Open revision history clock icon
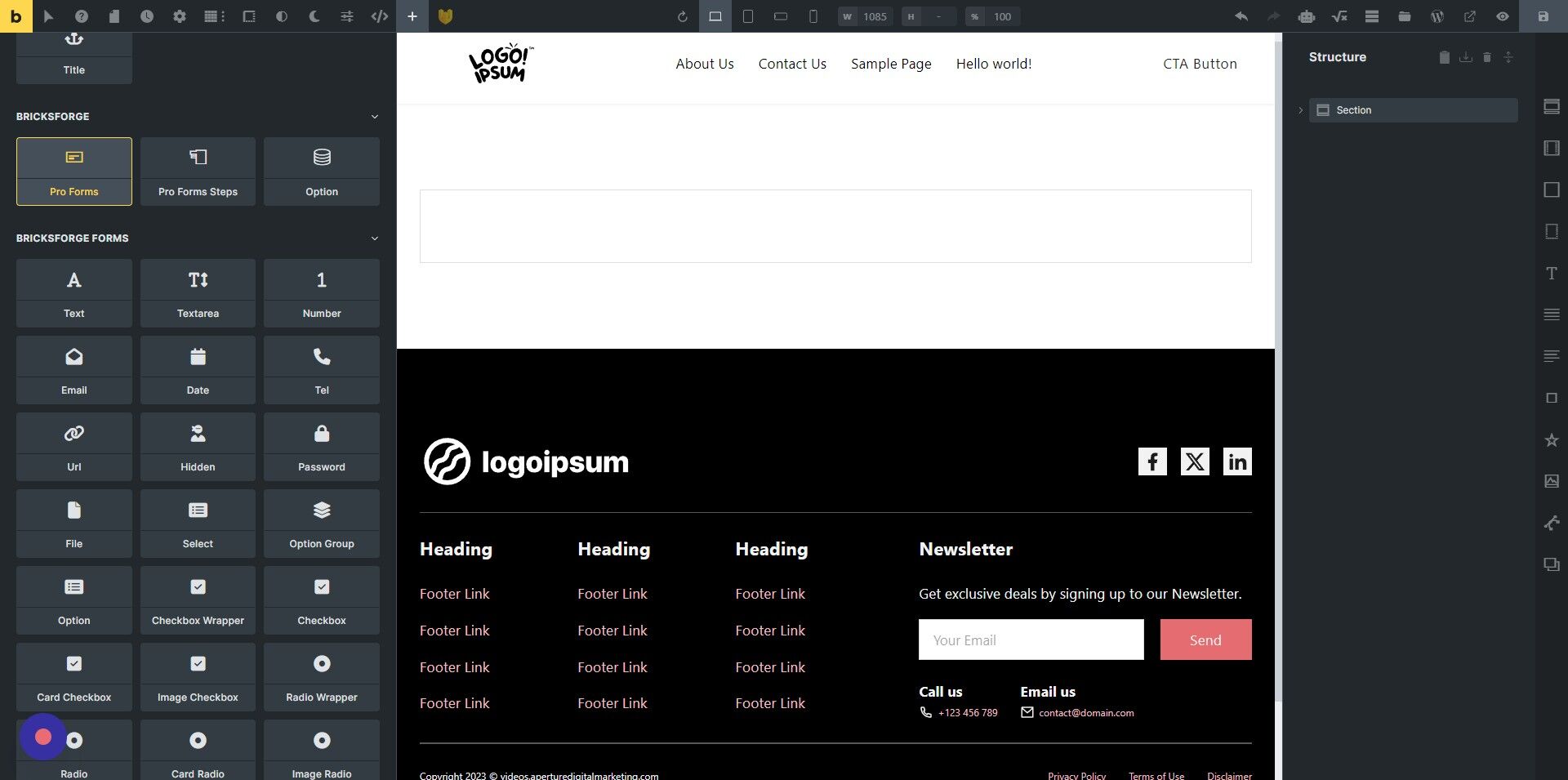Screen dimensions: 1568x780 [147, 16]
